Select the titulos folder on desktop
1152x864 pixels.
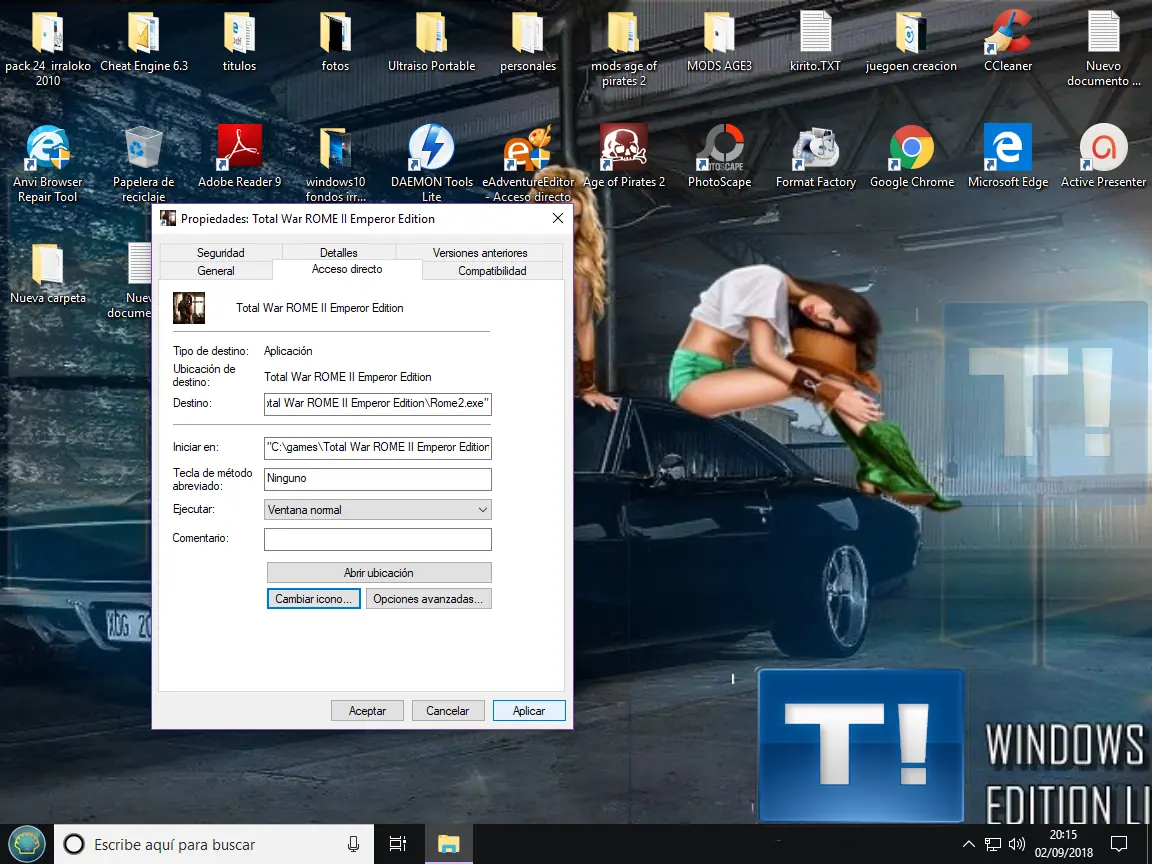[240, 34]
